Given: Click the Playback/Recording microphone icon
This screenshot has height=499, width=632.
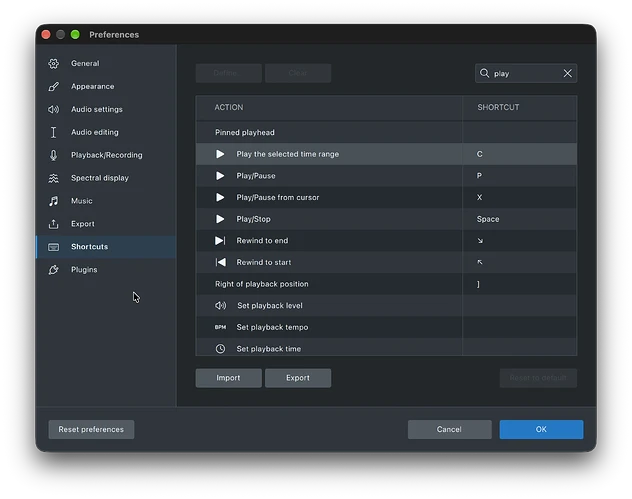Looking at the screenshot, I should click(54, 155).
